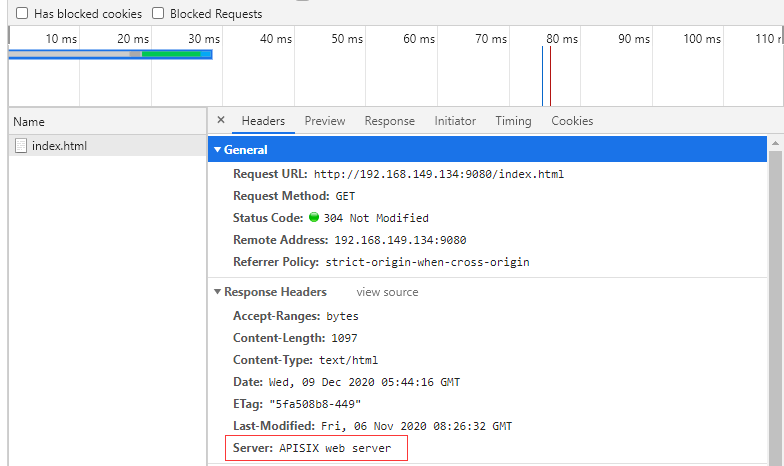Screen dimensions: 784x466
Task: Click the blue DOMContentLoaded line in timeline
Action: (x=542, y=75)
